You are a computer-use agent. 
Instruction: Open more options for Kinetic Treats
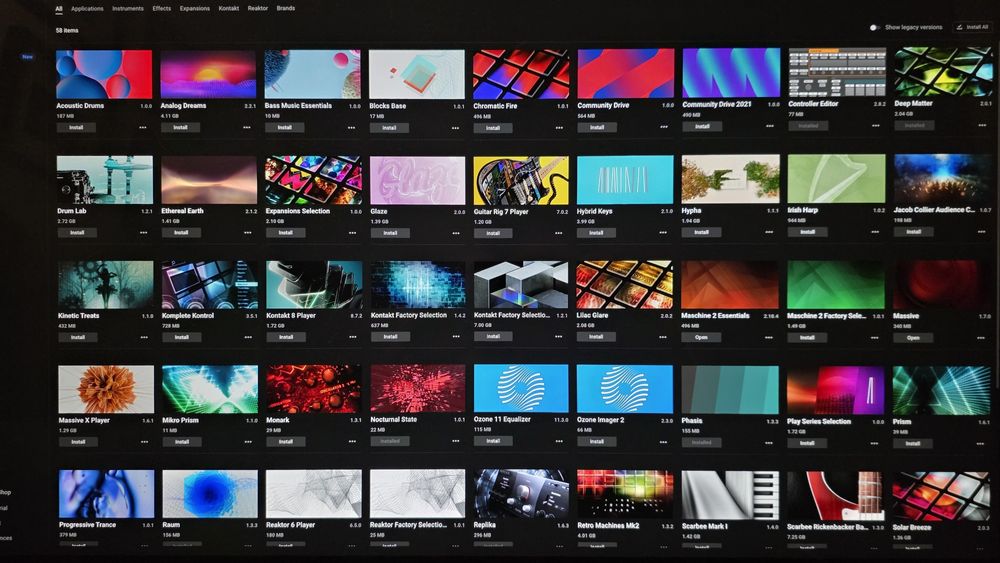[144, 337]
